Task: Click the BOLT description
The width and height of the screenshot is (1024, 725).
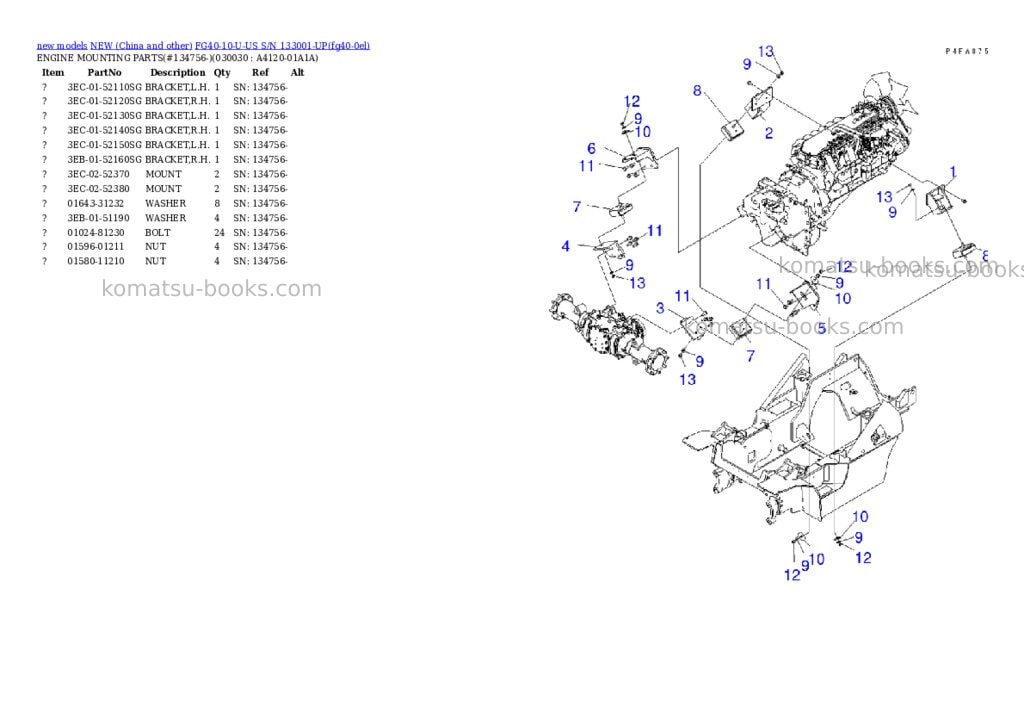Action: (x=157, y=233)
